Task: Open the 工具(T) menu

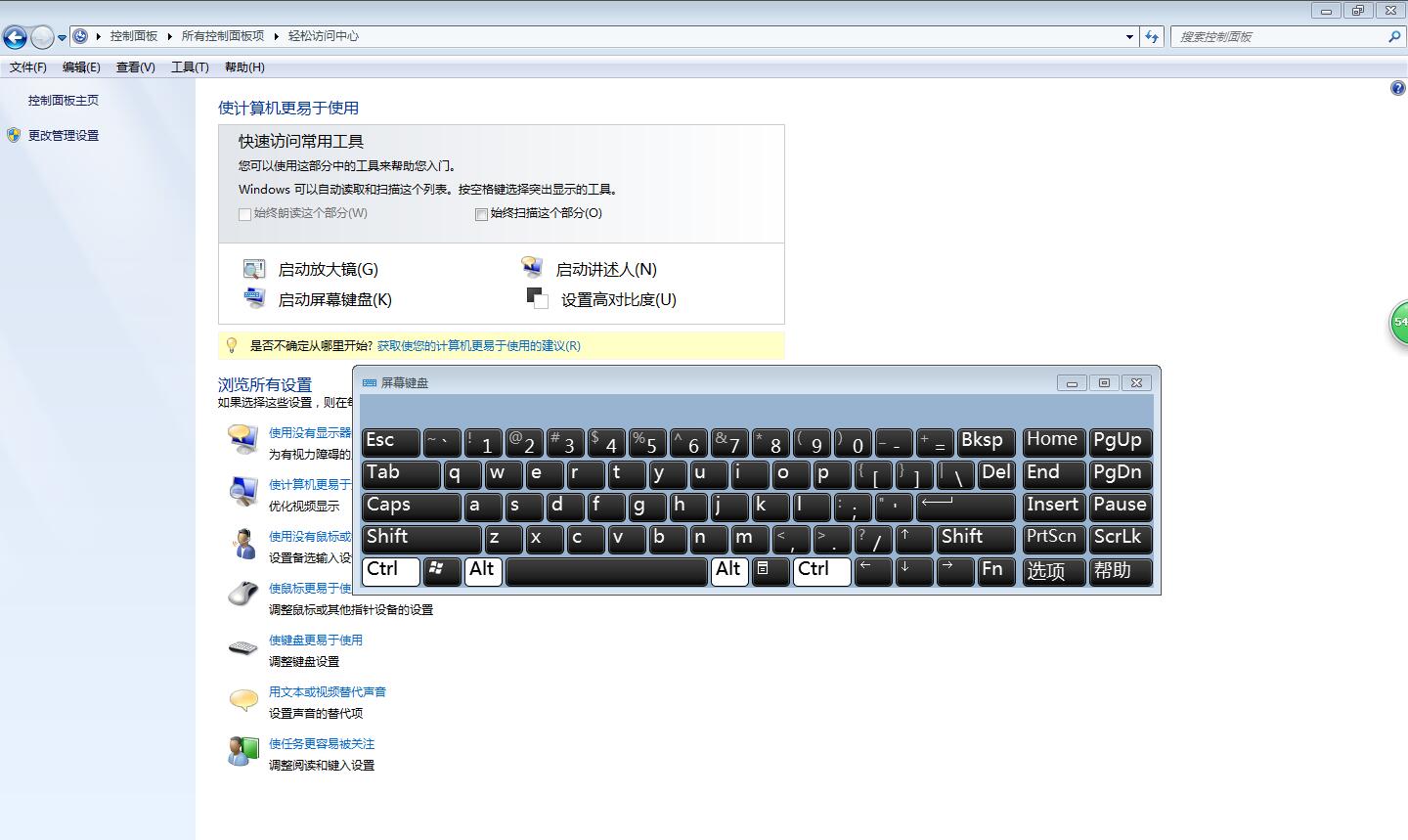Action: 190,67
